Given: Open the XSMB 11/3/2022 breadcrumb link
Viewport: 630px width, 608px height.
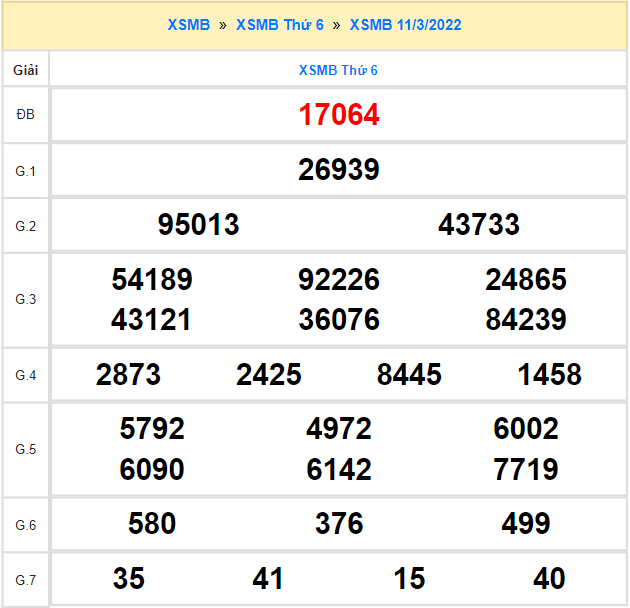Looking at the screenshot, I should (x=405, y=25).
